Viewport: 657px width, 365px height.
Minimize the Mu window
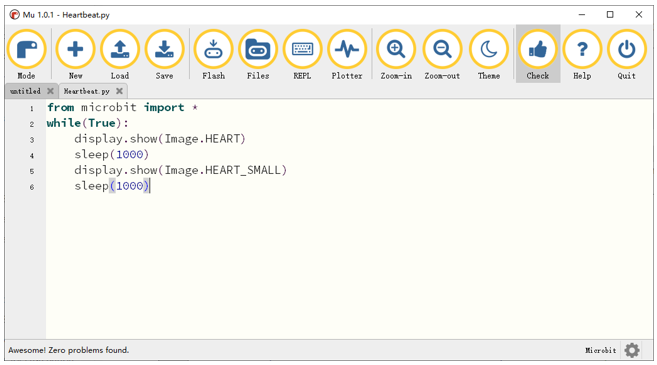pos(582,15)
